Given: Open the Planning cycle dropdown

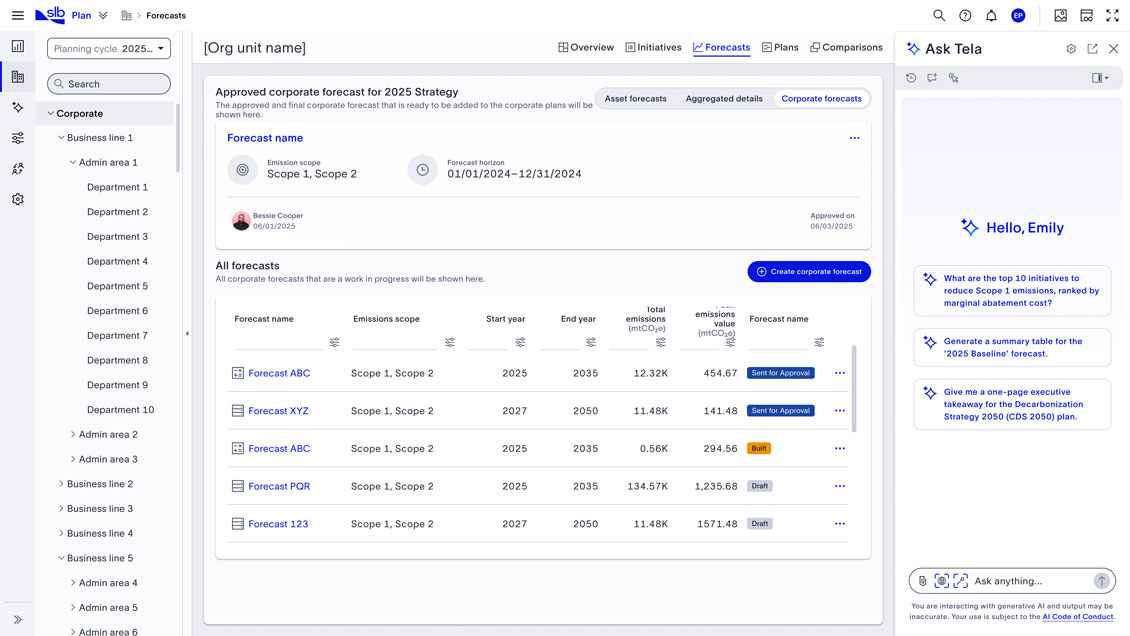Looking at the screenshot, I should [109, 48].
